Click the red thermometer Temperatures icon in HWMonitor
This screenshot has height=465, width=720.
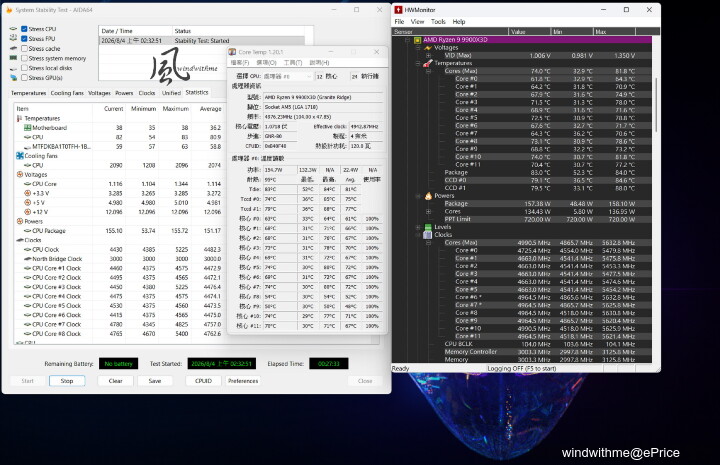[428, 63]
